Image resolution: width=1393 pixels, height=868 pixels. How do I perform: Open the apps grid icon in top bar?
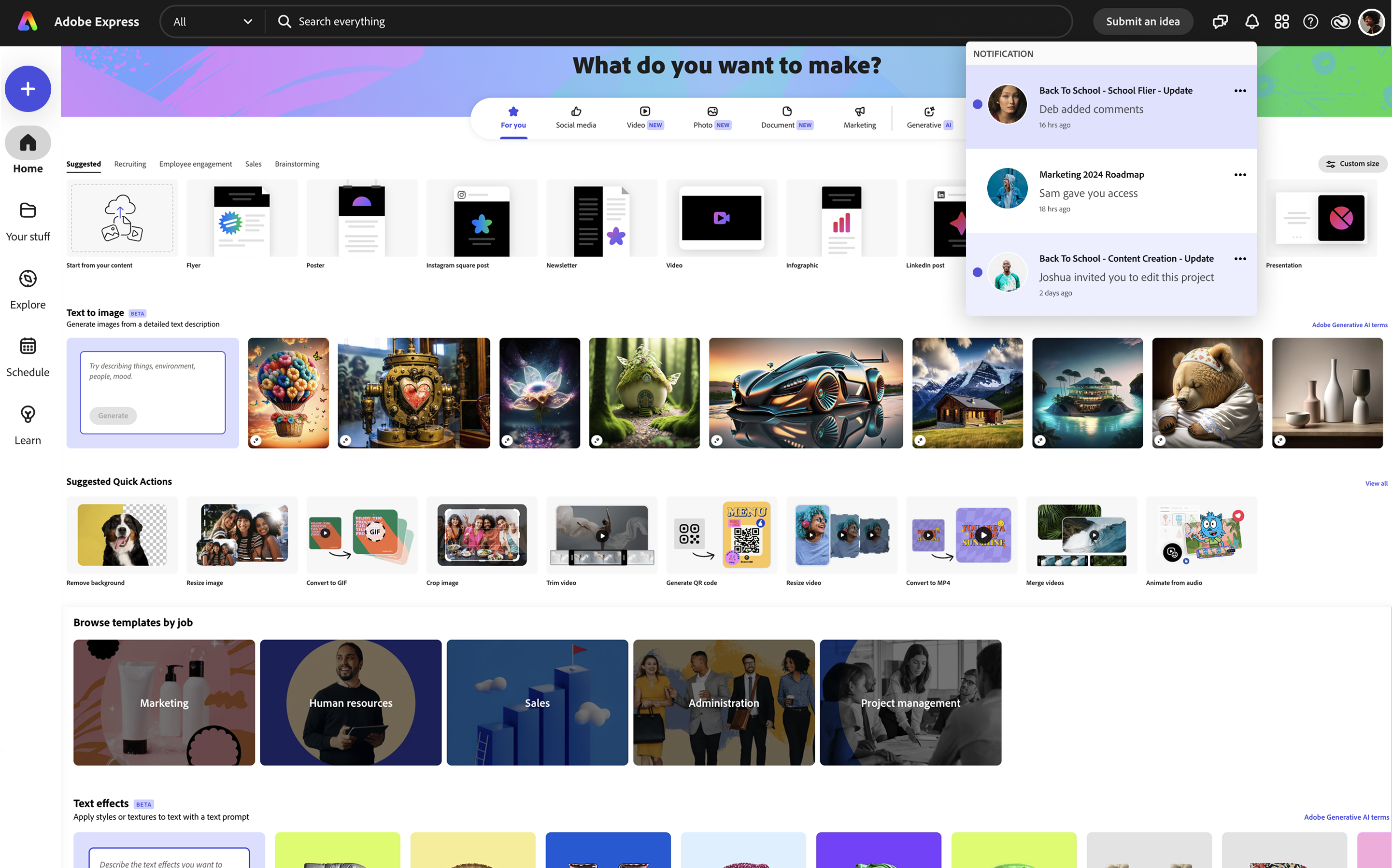point(1281,21)
